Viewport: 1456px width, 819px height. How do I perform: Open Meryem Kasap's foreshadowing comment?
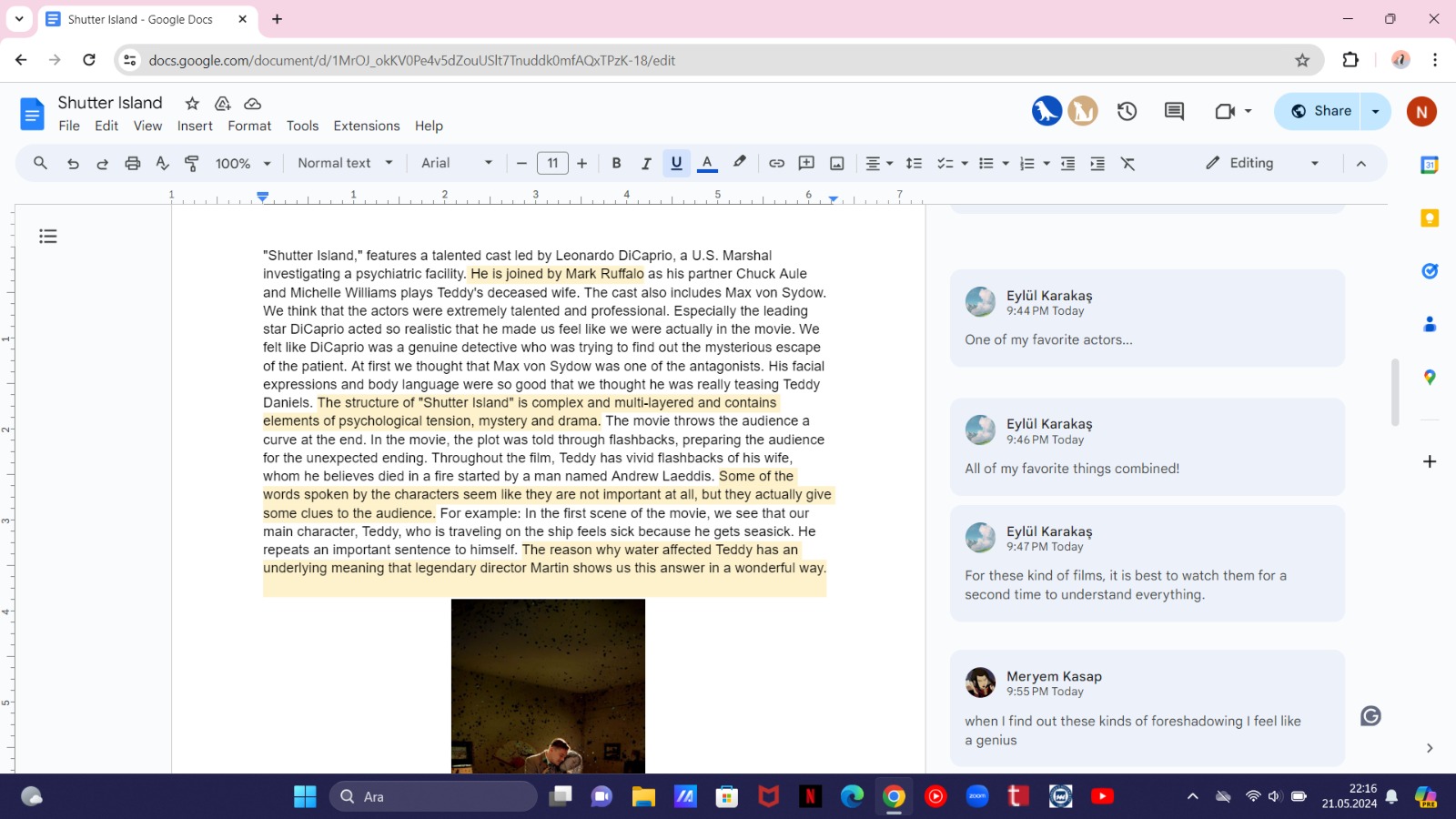coord(1148,708)
